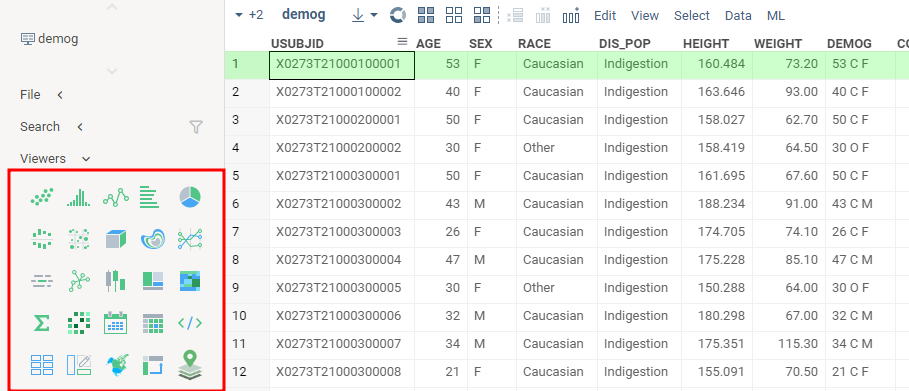This screenshot has width=909, height=391.
Task: Click the download arrow icon in toolbar
Action: 359,16
